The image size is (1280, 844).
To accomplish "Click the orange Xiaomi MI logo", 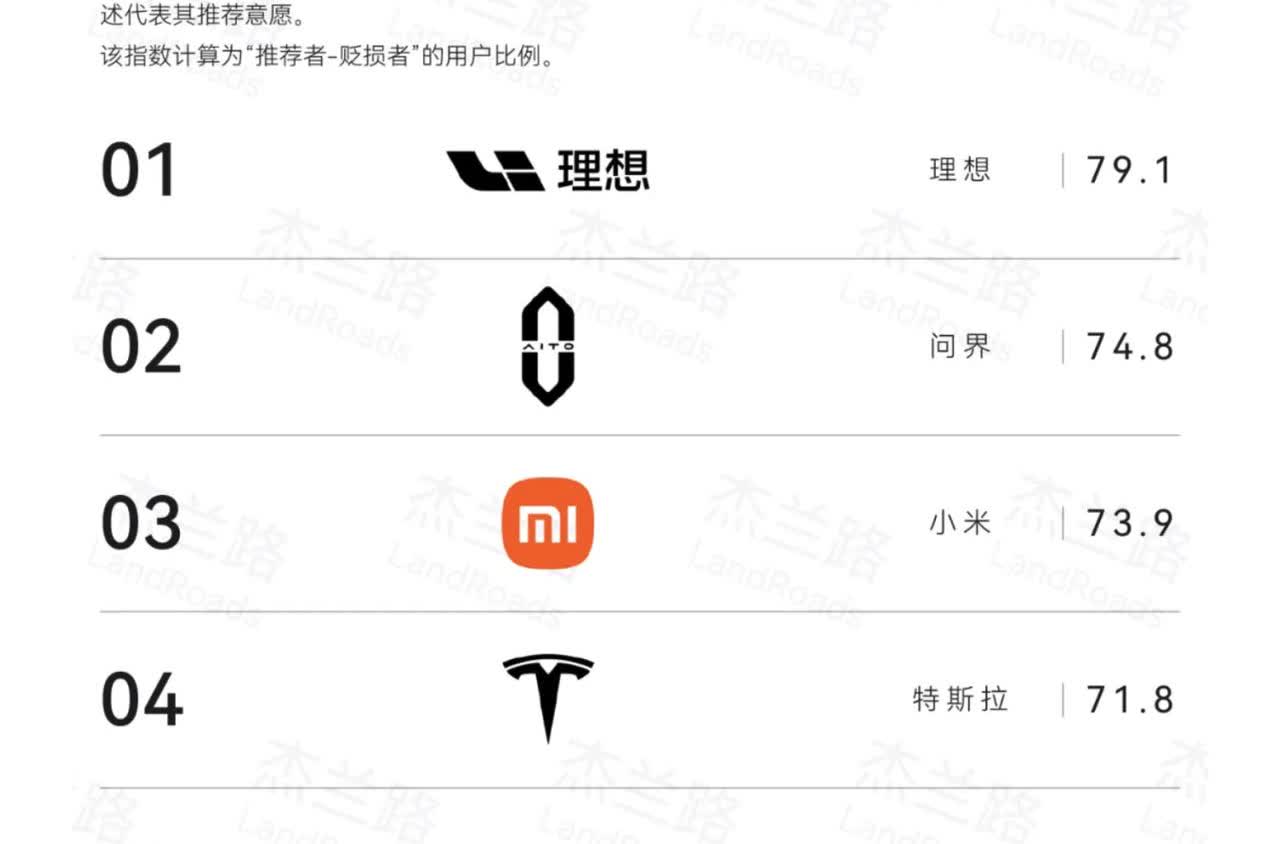I will tap(547, 523).
